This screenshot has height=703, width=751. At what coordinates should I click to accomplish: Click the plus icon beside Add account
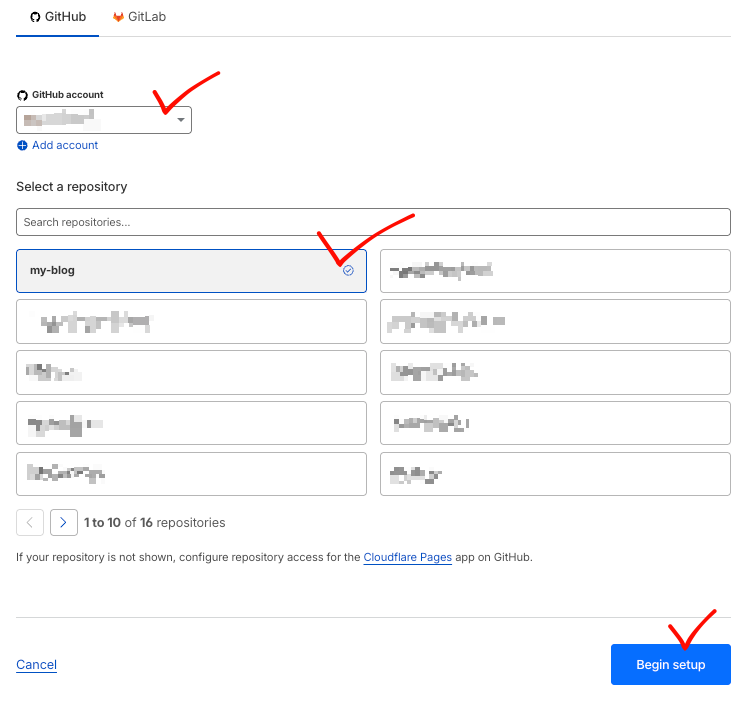click(22, 145)
